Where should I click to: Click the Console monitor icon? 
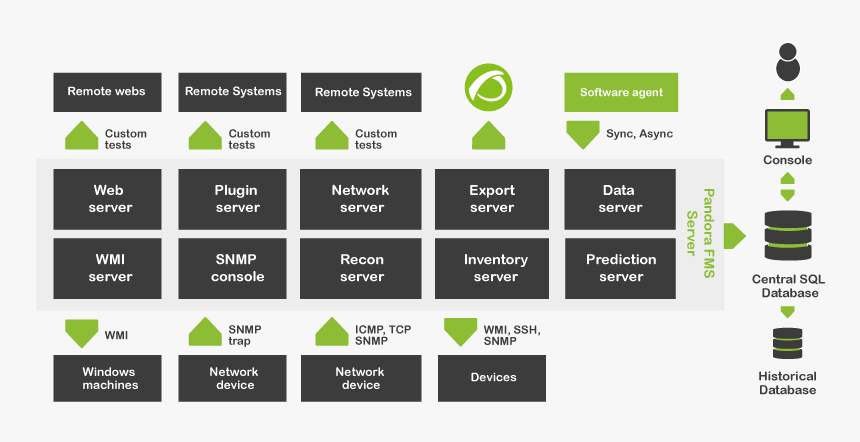pyautogui.click(x=788, y=128)
